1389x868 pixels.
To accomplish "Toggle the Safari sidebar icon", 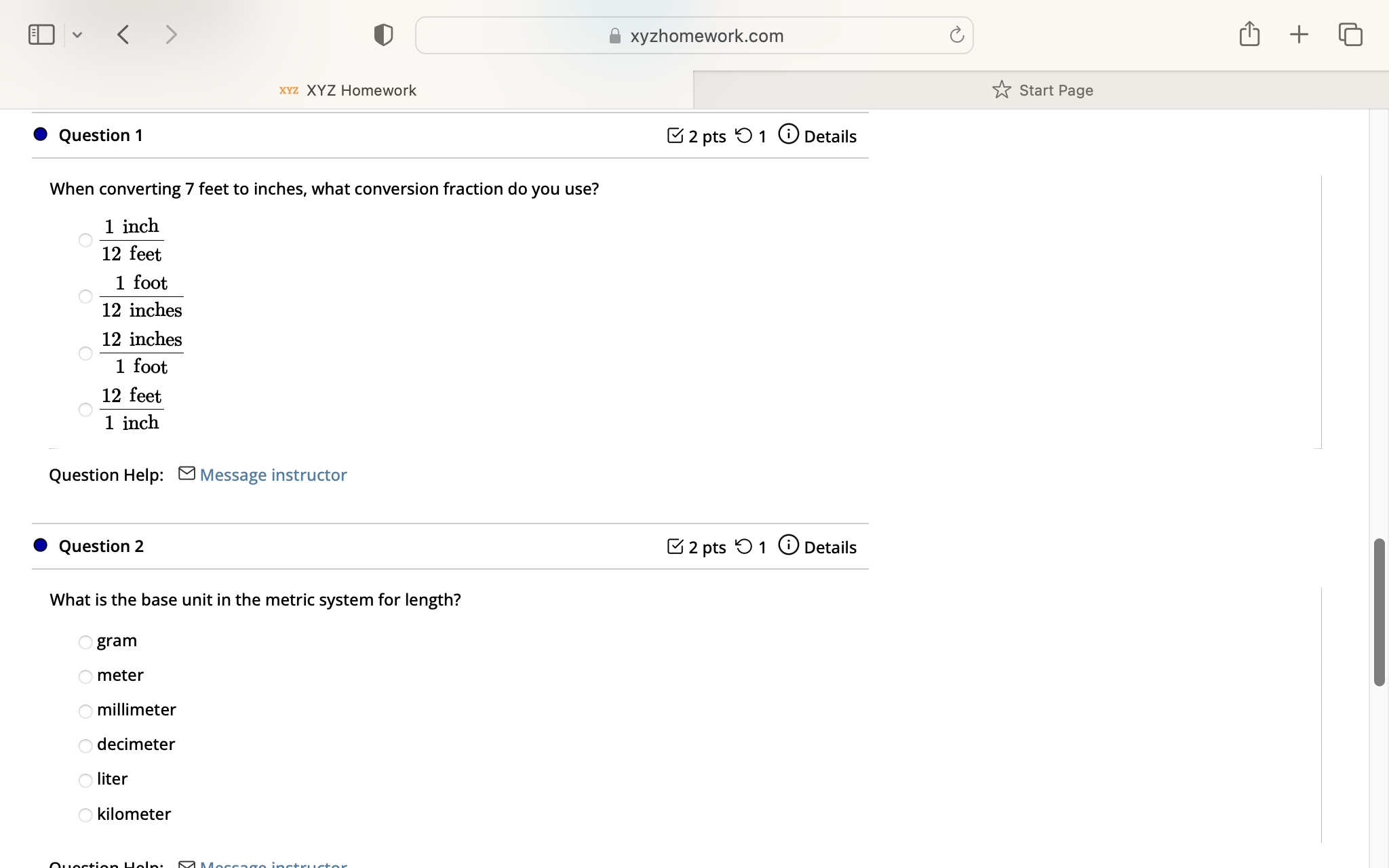I will [41, 35].
